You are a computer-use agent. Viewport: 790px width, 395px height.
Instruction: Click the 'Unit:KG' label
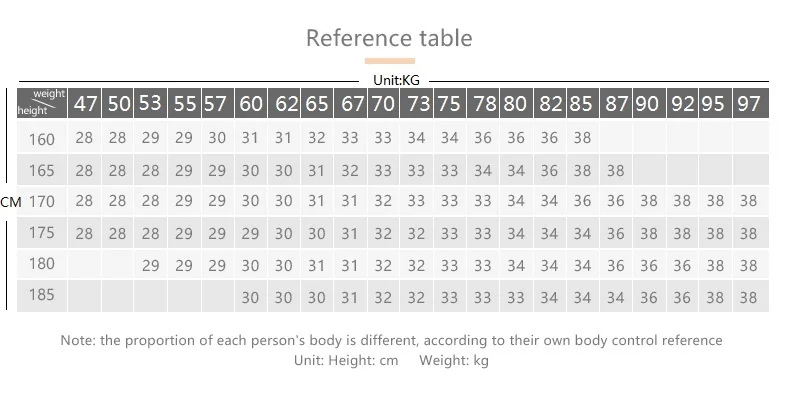coord(396,80)
